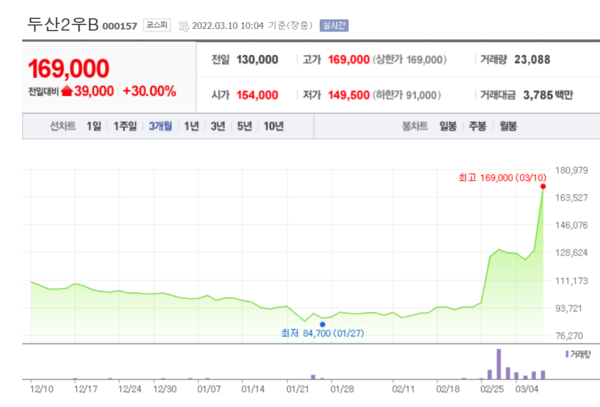The image size is (600, 407).
Task: Open the 일봉 candlestick chart
Action: pos(448,126)
